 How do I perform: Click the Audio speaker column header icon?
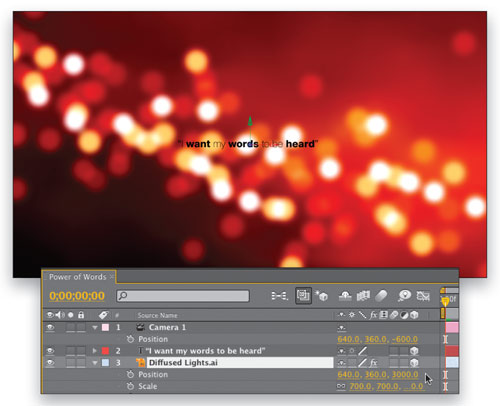pyautogui.click(x=60, y=315)
